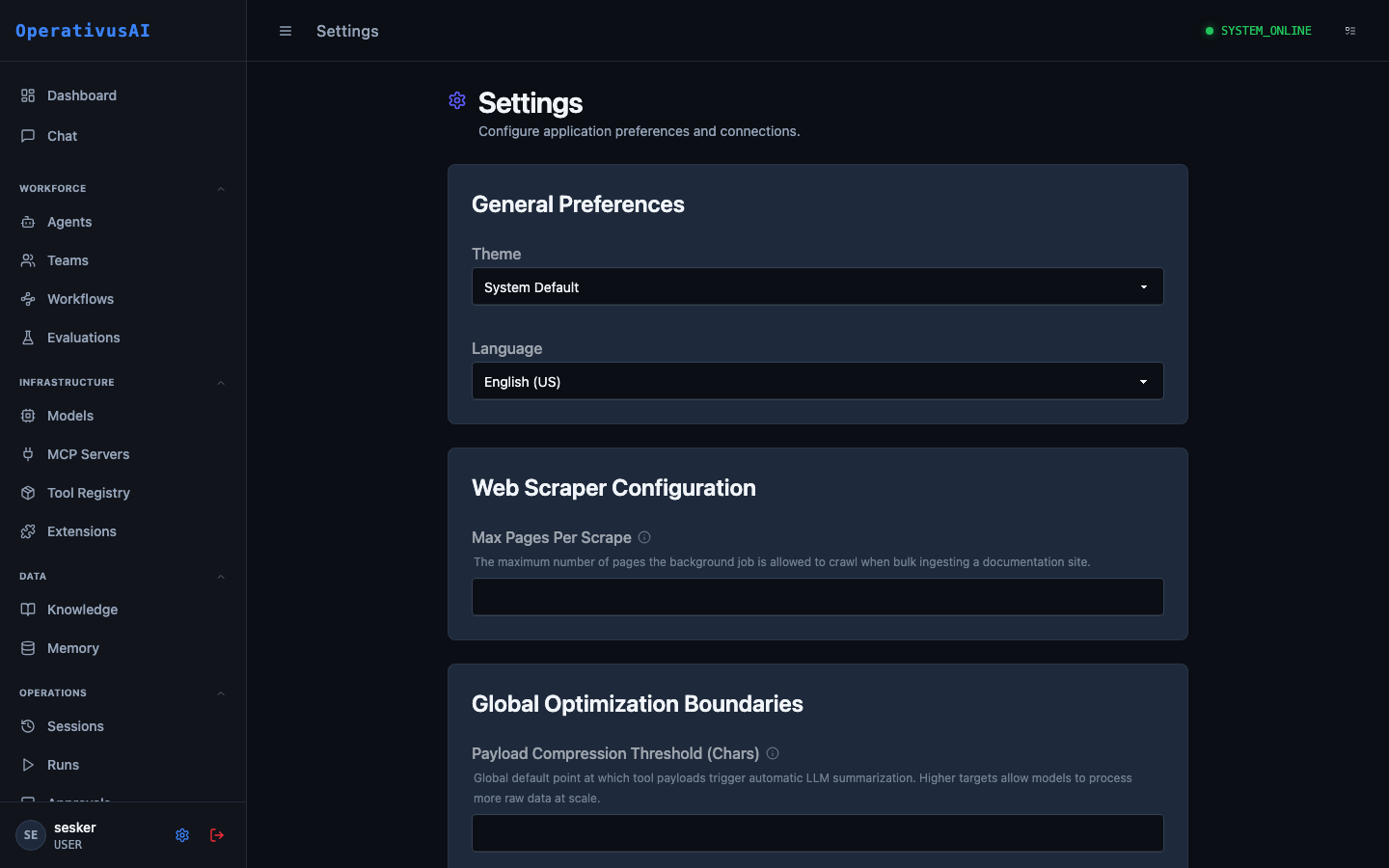This screenshot has height=868, width=1389.
Task: Focus the Payload Compression Threshold input
Action: (x=817, y=833)
